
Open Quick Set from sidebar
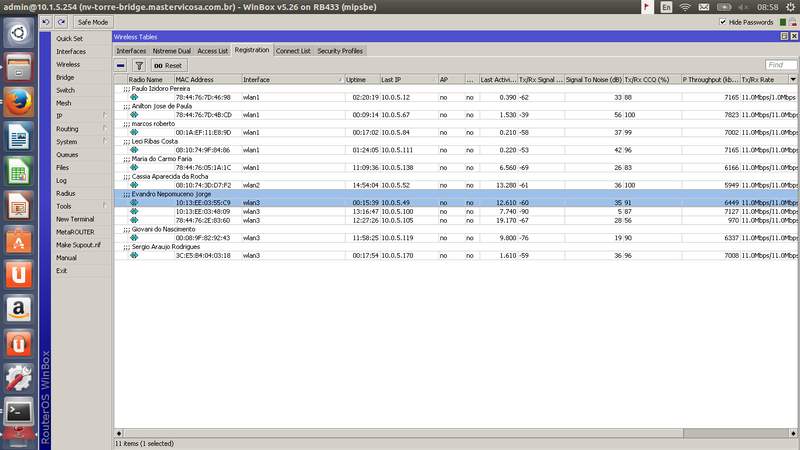(69, 38)
